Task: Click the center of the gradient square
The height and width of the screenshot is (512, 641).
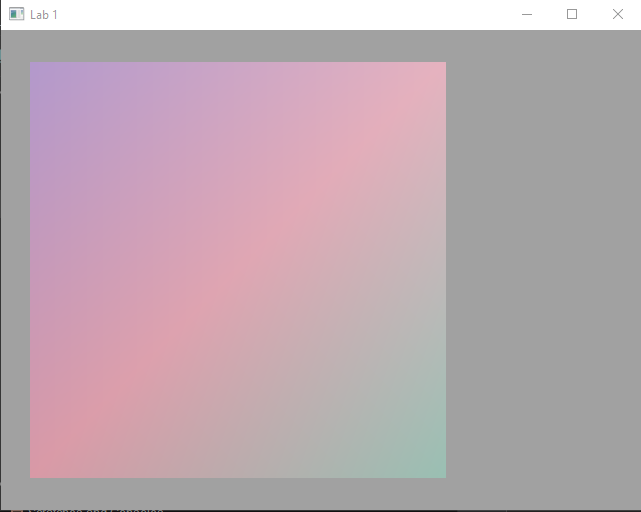Action: pos(238,270)
